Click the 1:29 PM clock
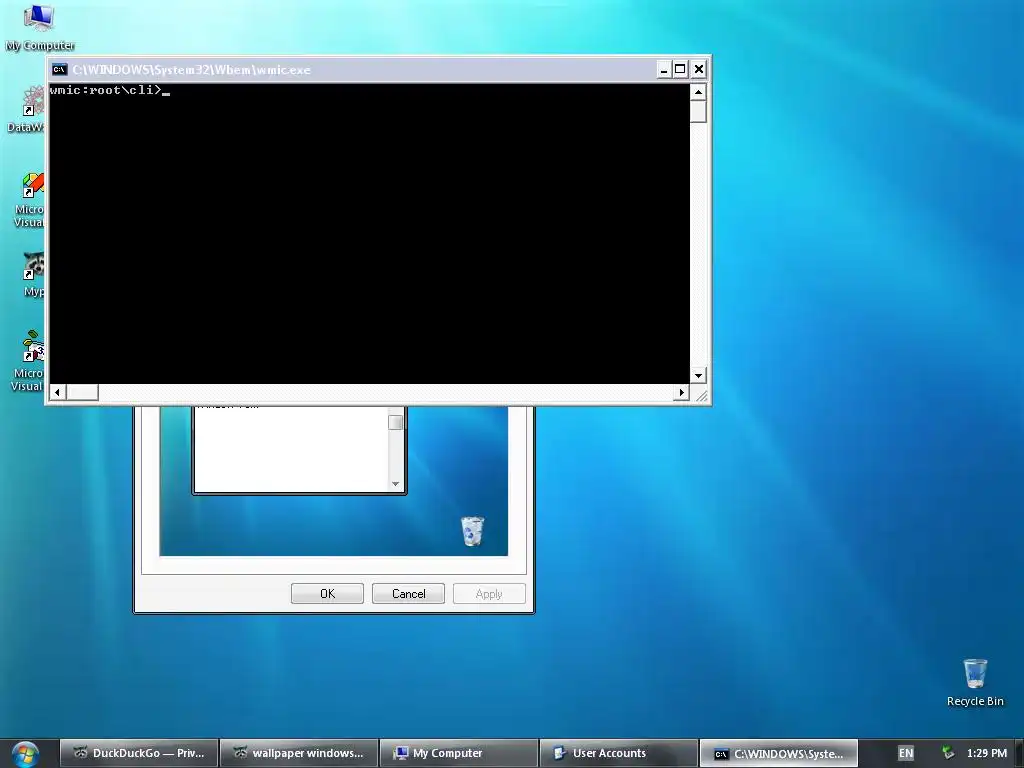The width and height of the screenshot is (1024, 768). tap(986, 753)
